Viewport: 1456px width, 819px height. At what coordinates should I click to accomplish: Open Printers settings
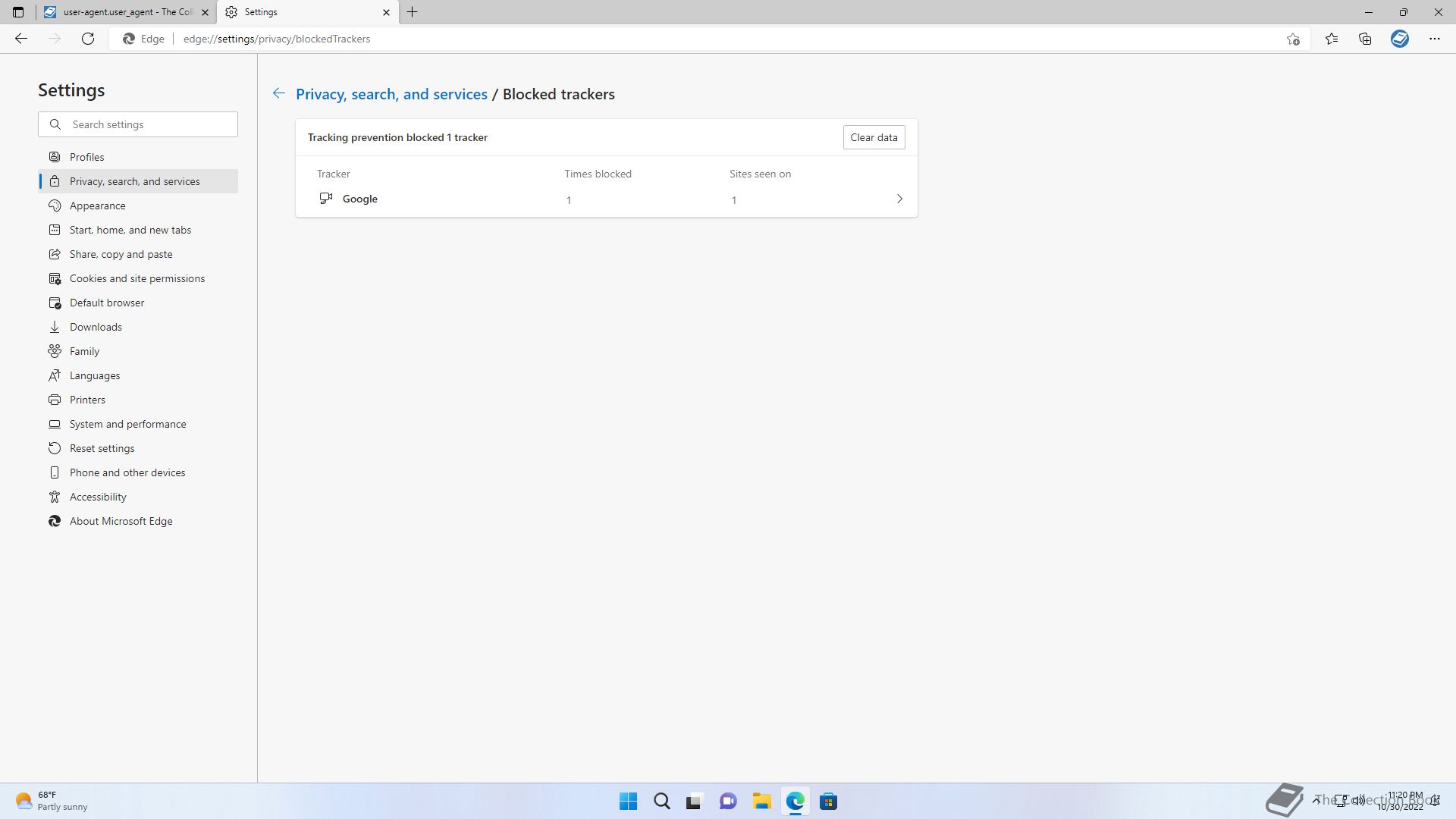click(x=138, y=400)
